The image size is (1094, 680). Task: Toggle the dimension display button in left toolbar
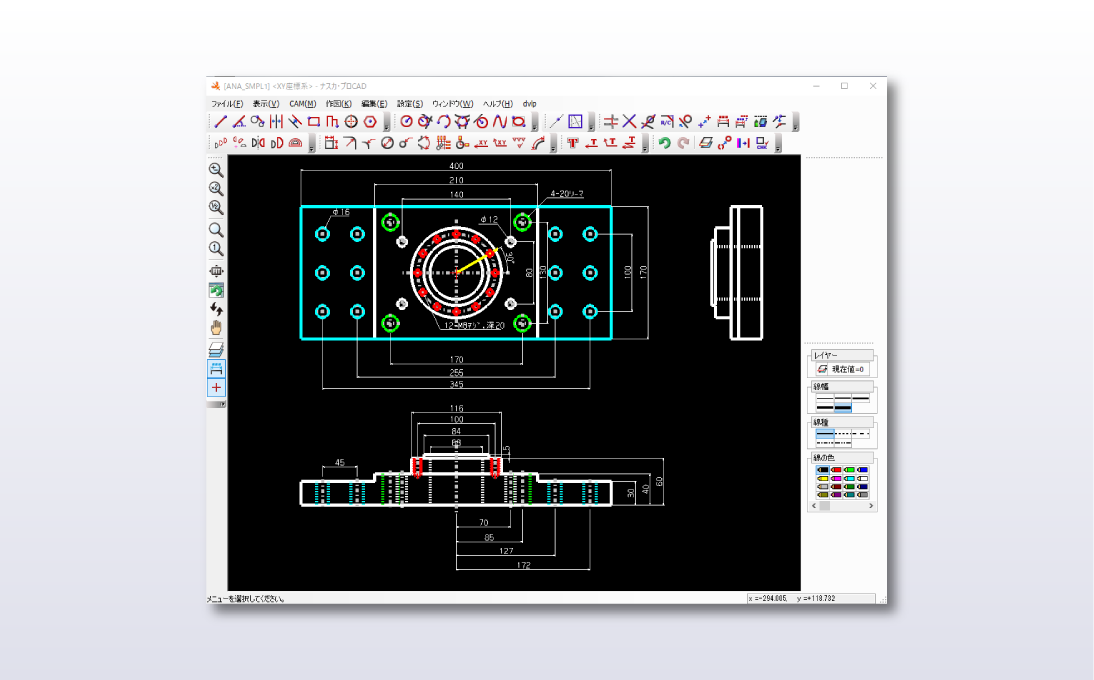point(216,368)
